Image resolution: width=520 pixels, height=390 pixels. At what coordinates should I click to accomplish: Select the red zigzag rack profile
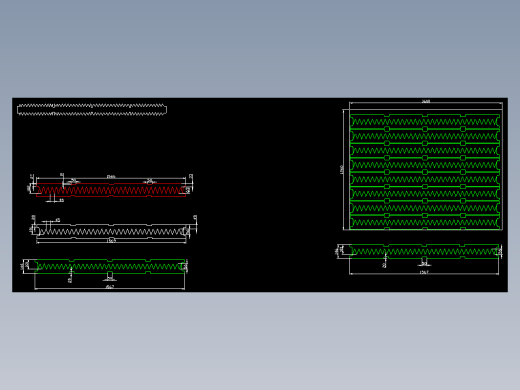coord(111,190)
